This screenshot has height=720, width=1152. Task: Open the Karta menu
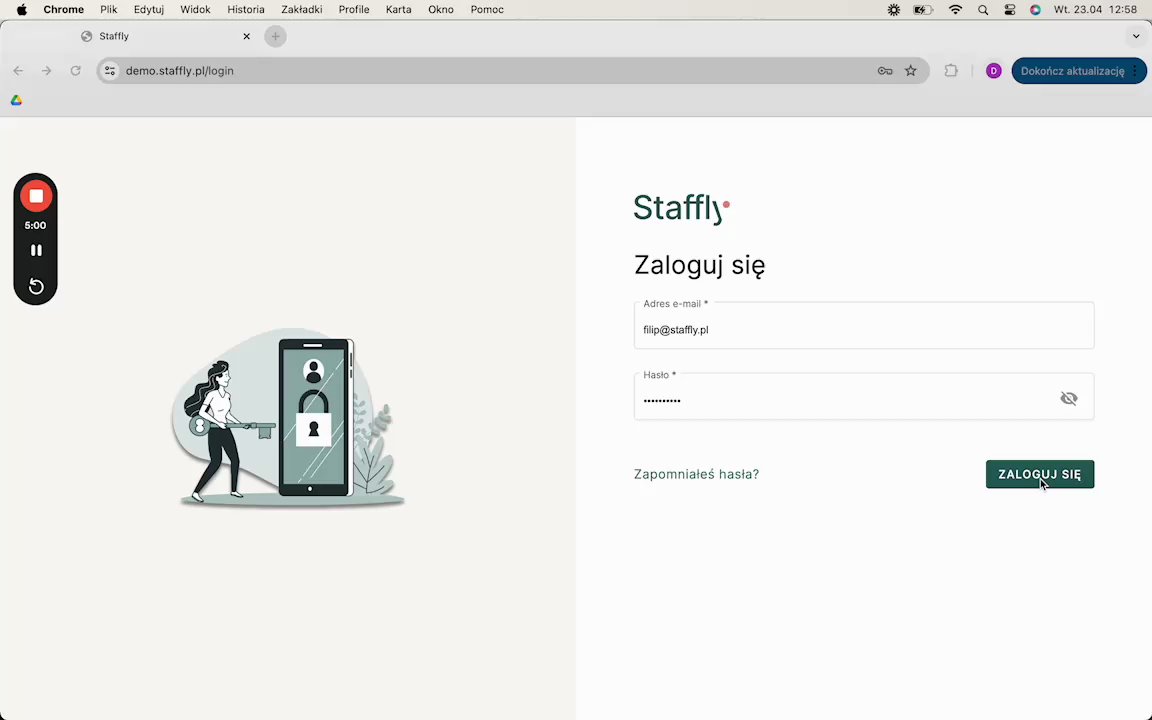tap(398, 10)
